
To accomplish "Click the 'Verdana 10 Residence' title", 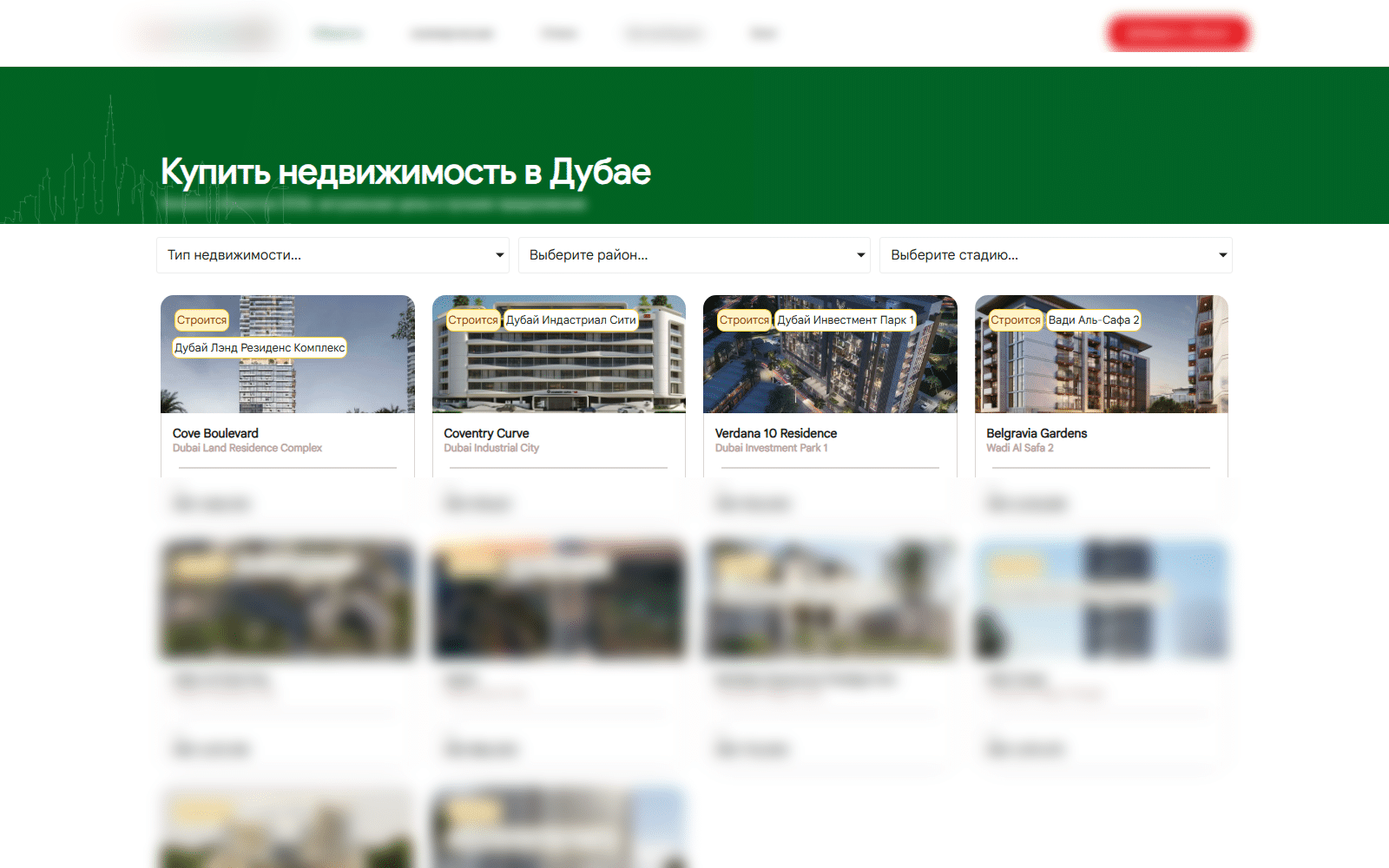I will 776,433.
